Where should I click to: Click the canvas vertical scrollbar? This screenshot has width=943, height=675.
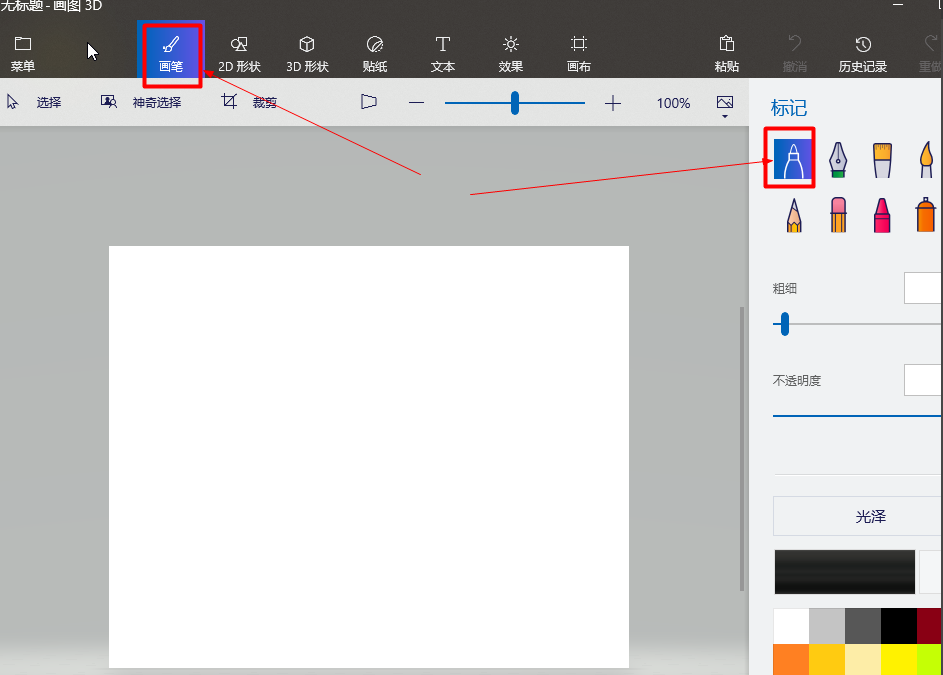pyautogui.click(x=742, y=449)
